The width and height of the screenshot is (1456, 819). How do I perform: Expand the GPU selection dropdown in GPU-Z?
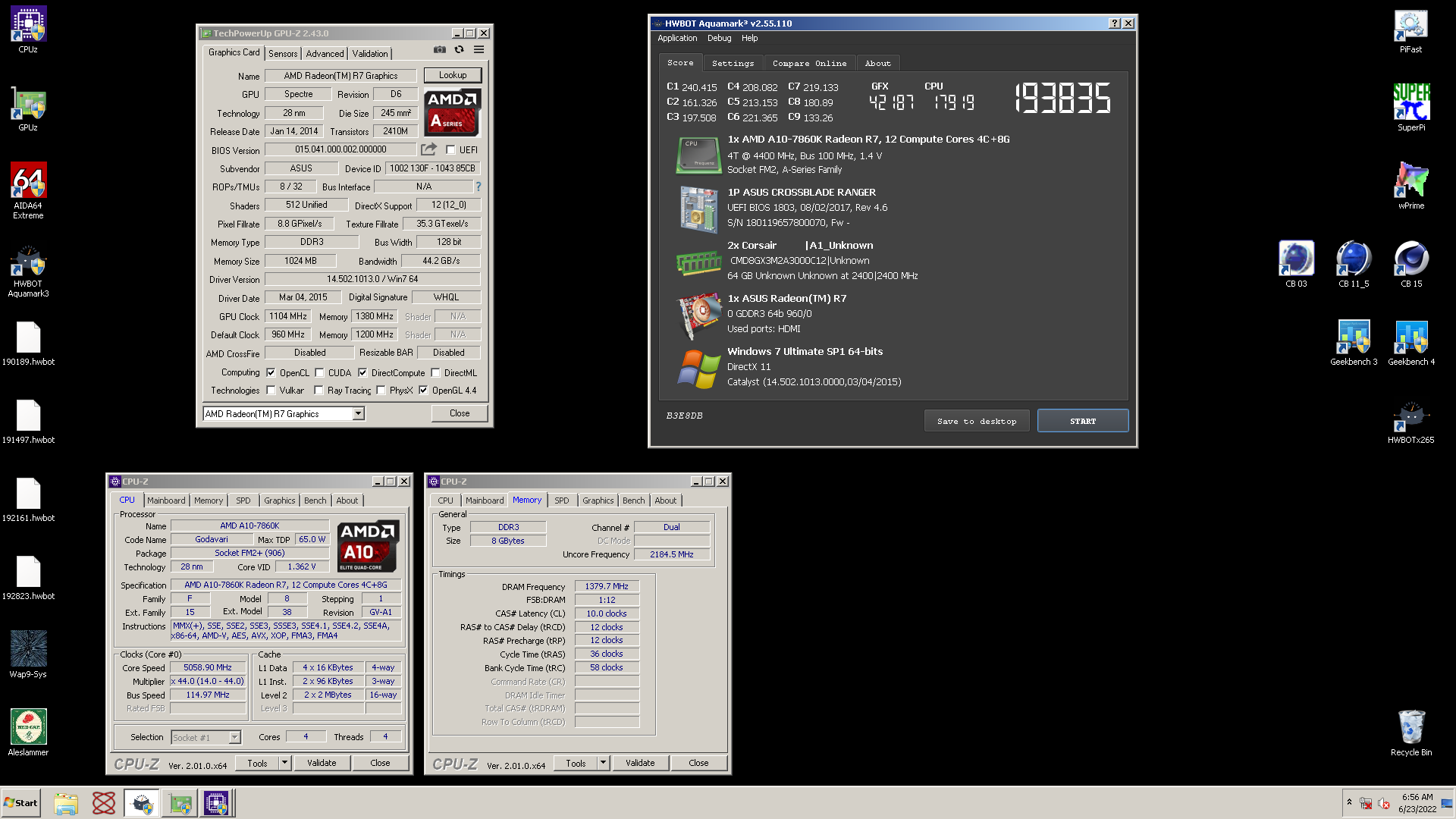(x=358, y=414)
